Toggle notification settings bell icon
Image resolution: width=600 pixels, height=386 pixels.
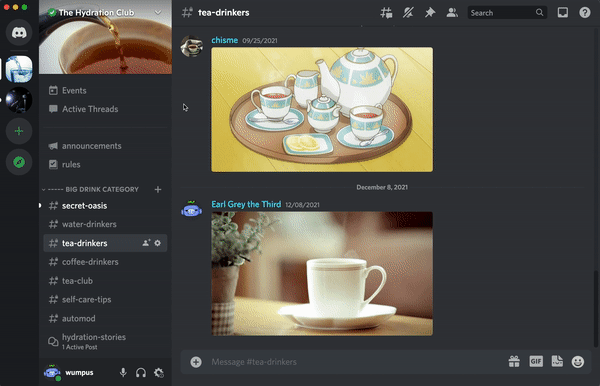pyautogui.click(x=408, y=13)
